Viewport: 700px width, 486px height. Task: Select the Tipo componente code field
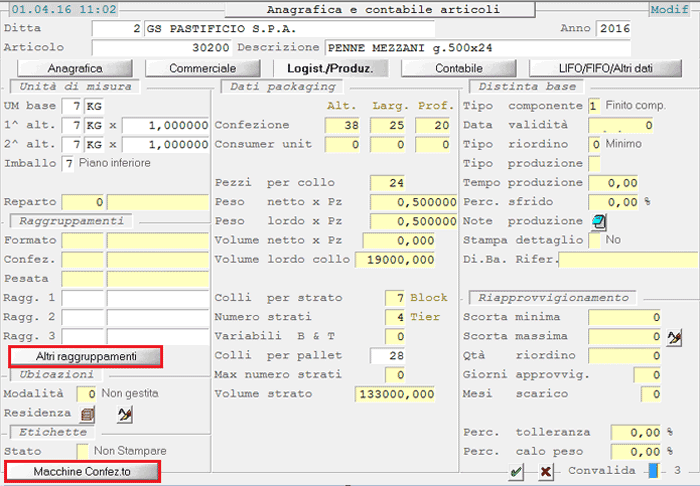[594, 106]
